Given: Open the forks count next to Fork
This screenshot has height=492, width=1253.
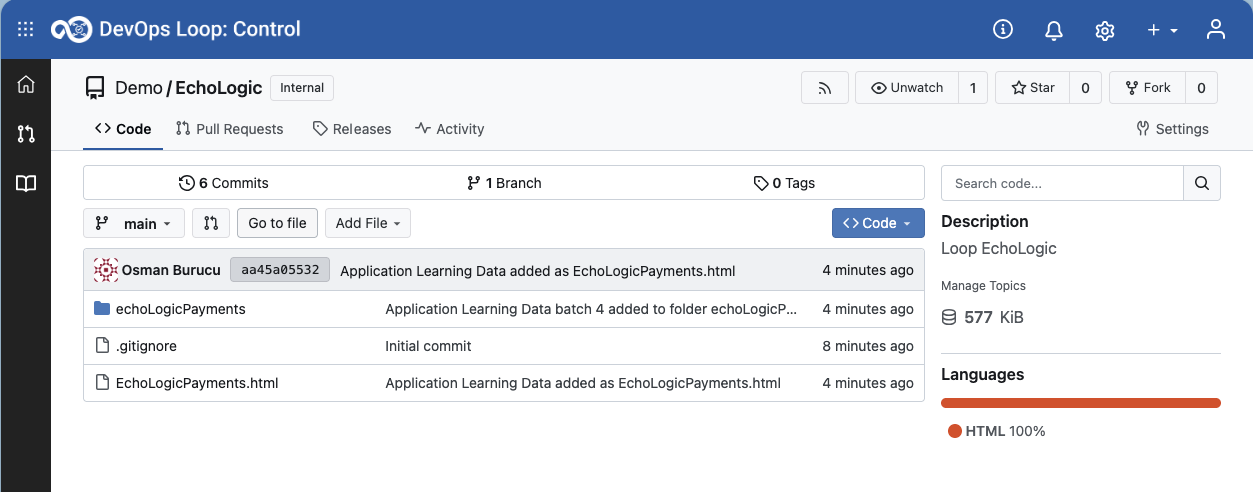Looking at the screenshot, I should [x=1201, y=87].
